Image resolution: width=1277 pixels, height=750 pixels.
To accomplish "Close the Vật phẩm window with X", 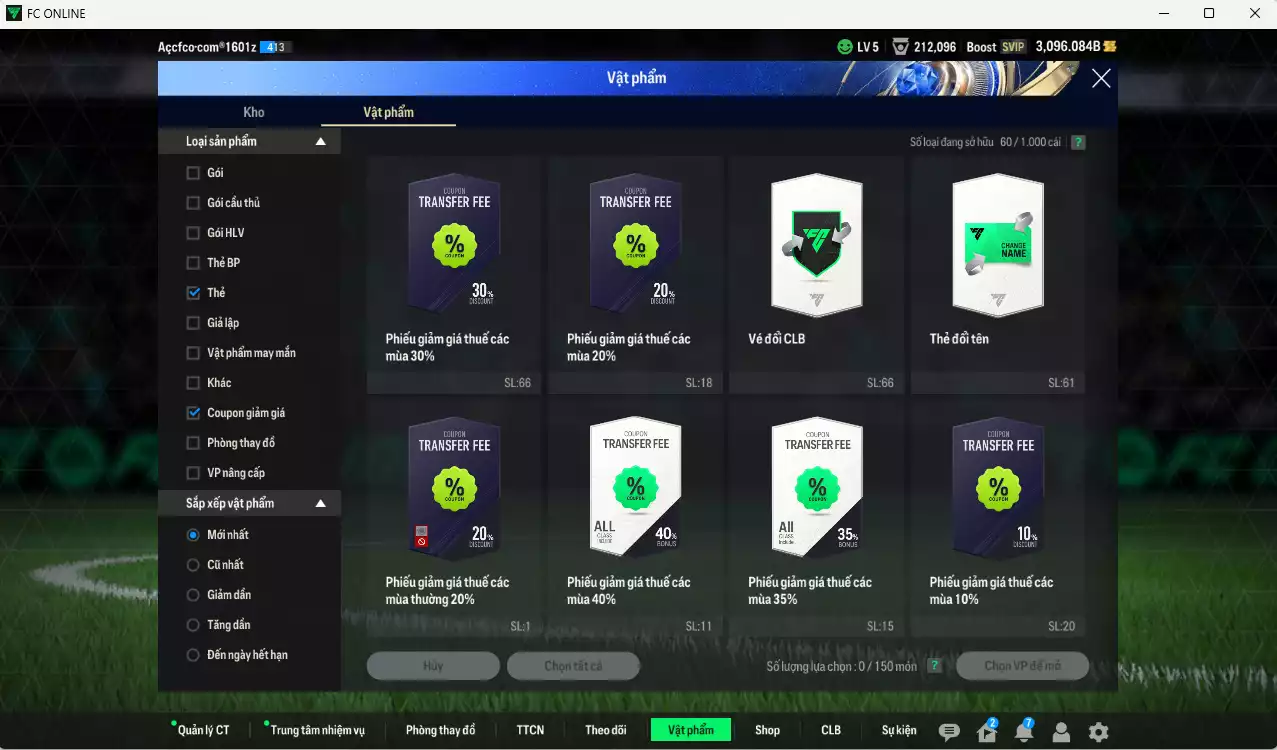I will coord(1101,79).
